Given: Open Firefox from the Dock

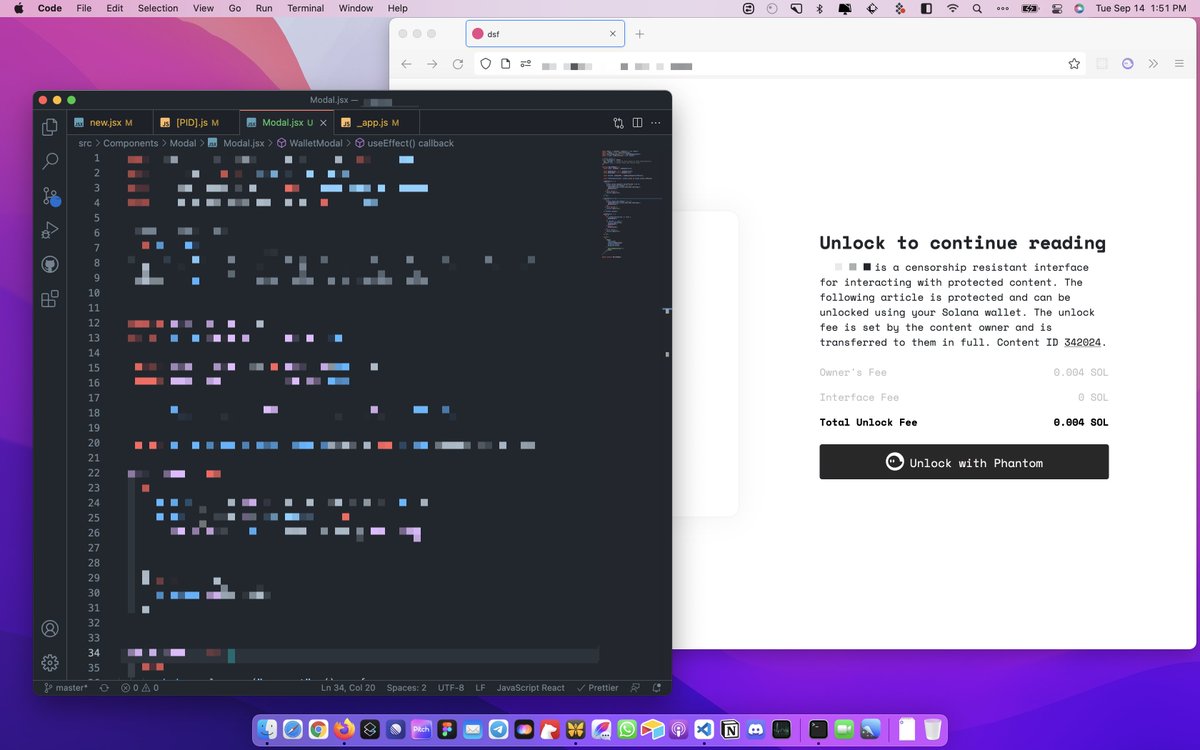Looking at the screenshot, I should pos(344,730).
